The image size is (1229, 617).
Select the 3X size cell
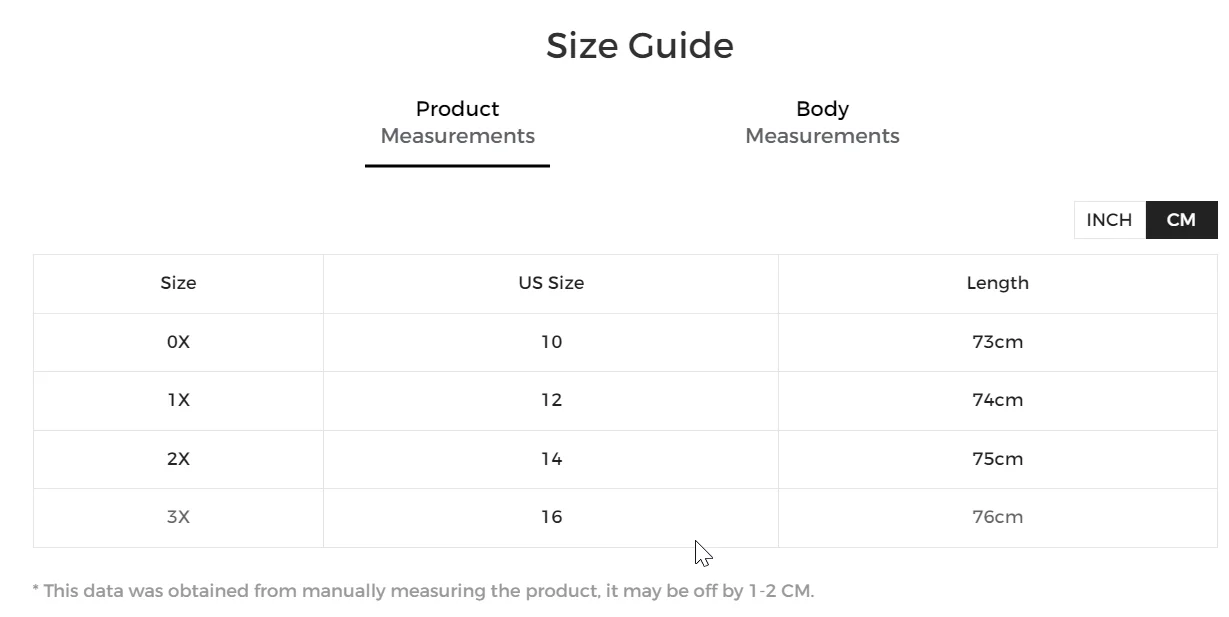click(178, 517)
